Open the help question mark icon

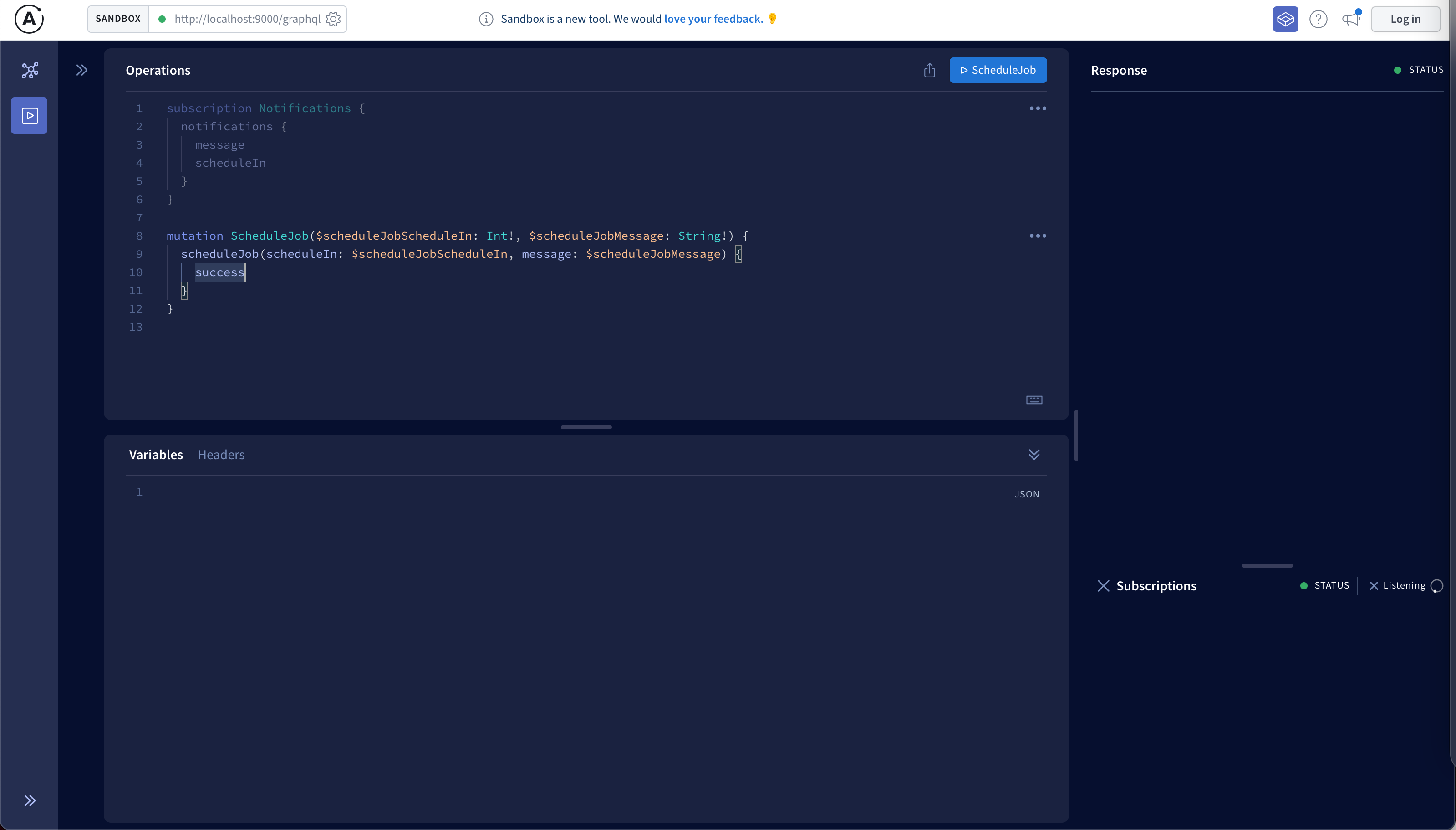click(1318, 20)
